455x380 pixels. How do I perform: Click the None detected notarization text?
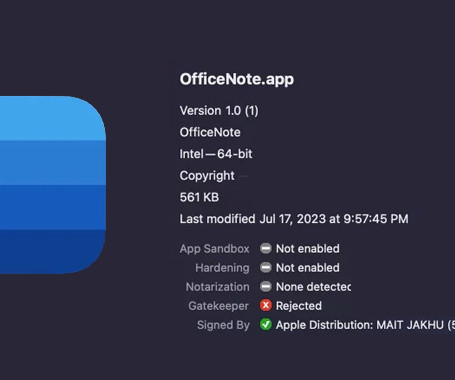[313, 287]
